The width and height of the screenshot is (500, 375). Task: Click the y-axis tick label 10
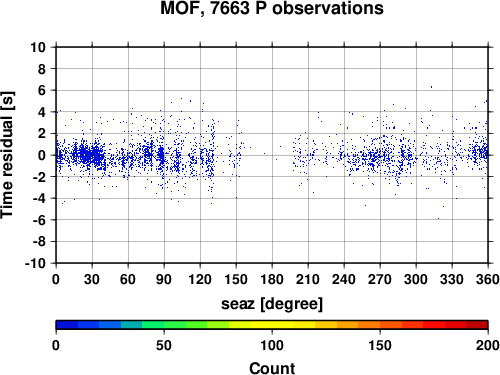click(38, 47)
